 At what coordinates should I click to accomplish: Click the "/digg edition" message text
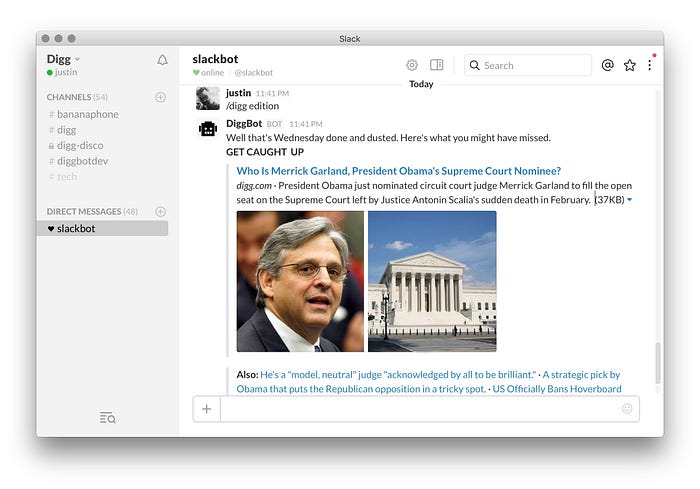pyautogui.click(x=252, y=106)
